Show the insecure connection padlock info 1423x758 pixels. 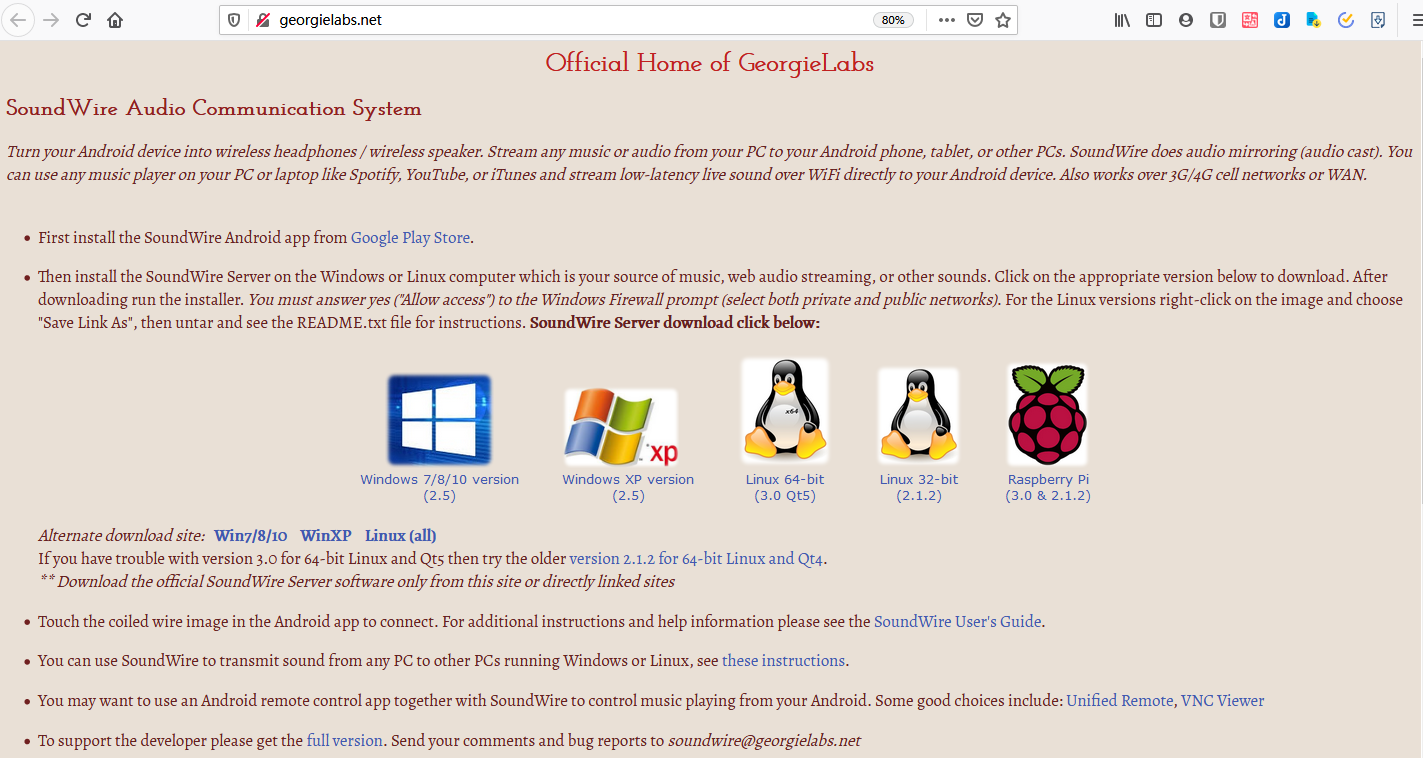pyautogui.click(x=263, y=20)
